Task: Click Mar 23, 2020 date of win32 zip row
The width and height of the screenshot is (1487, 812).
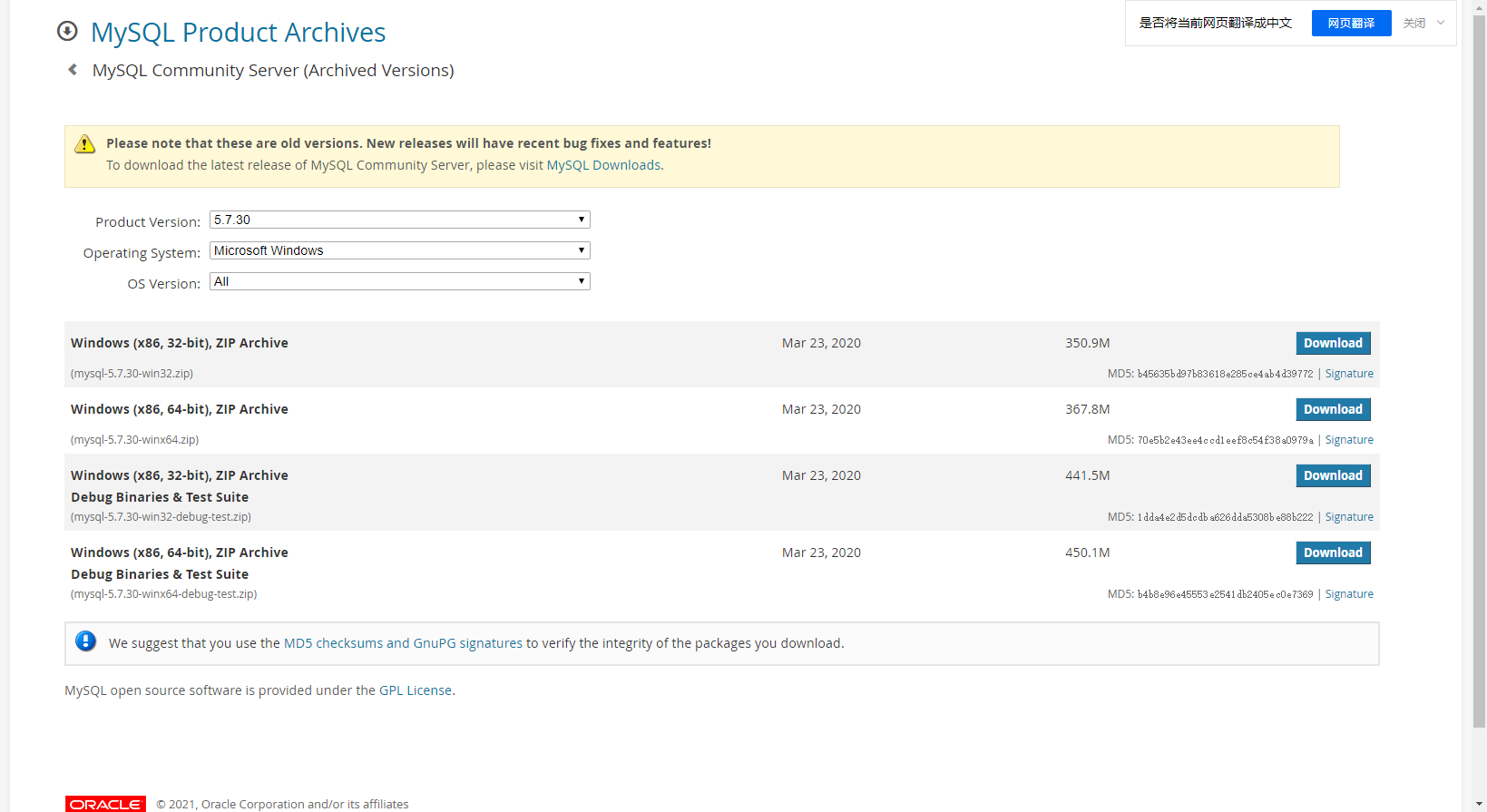Action: pyautogui.click(x=821, y=343)
